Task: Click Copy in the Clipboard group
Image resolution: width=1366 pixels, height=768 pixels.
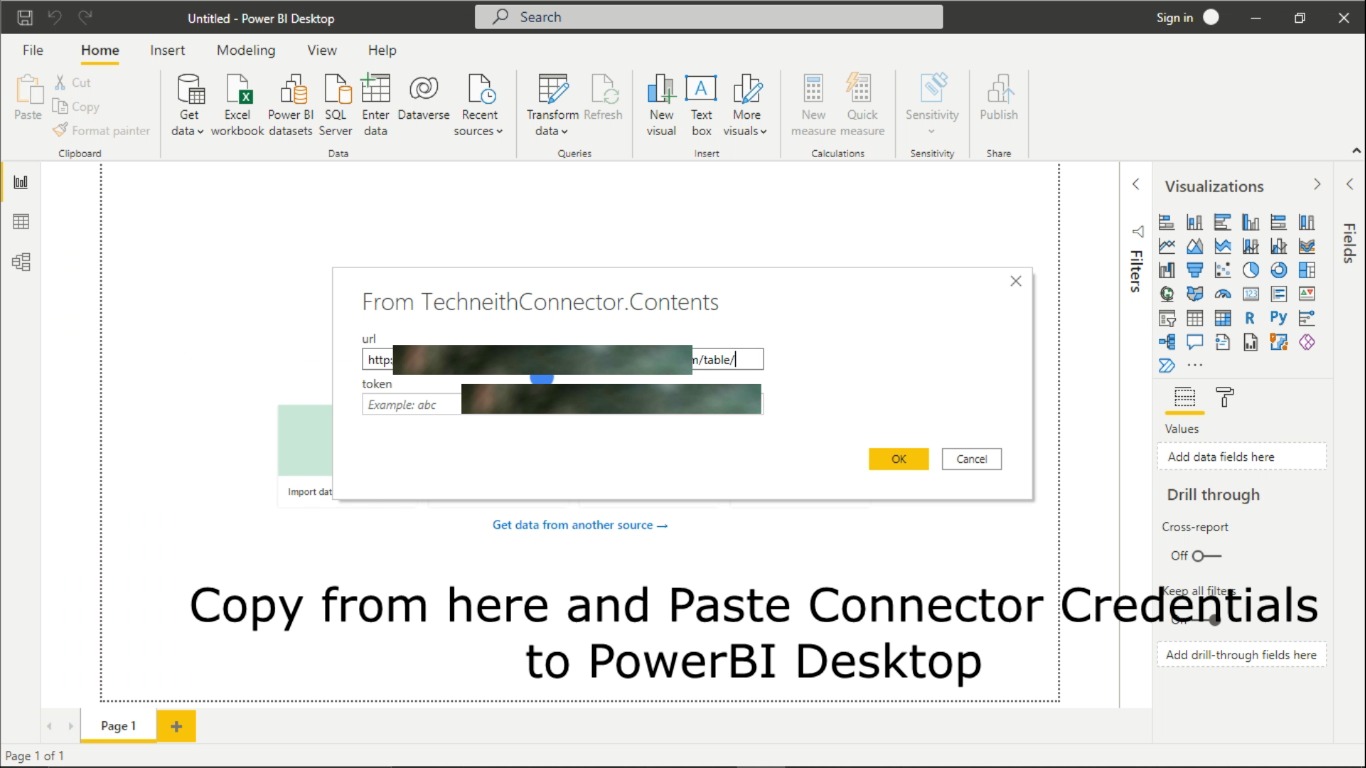Action: point(76,107)
